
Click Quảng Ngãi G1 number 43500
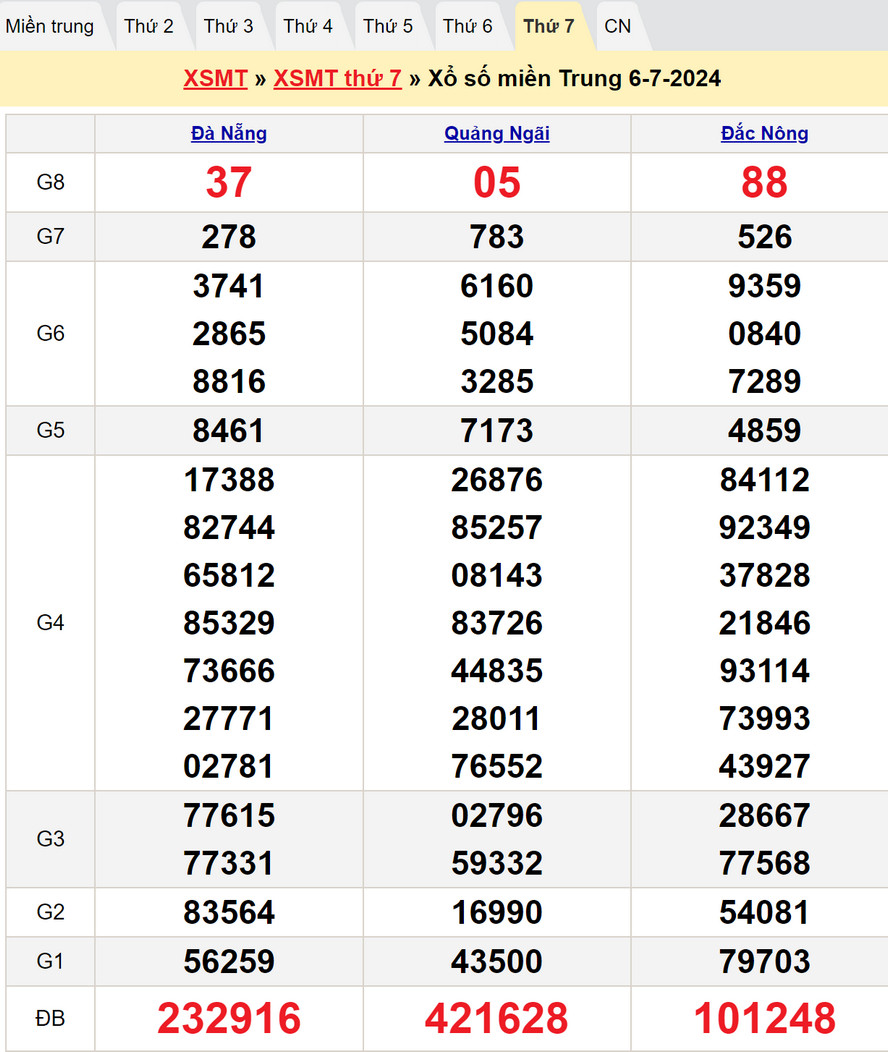(x=497, y=962)
